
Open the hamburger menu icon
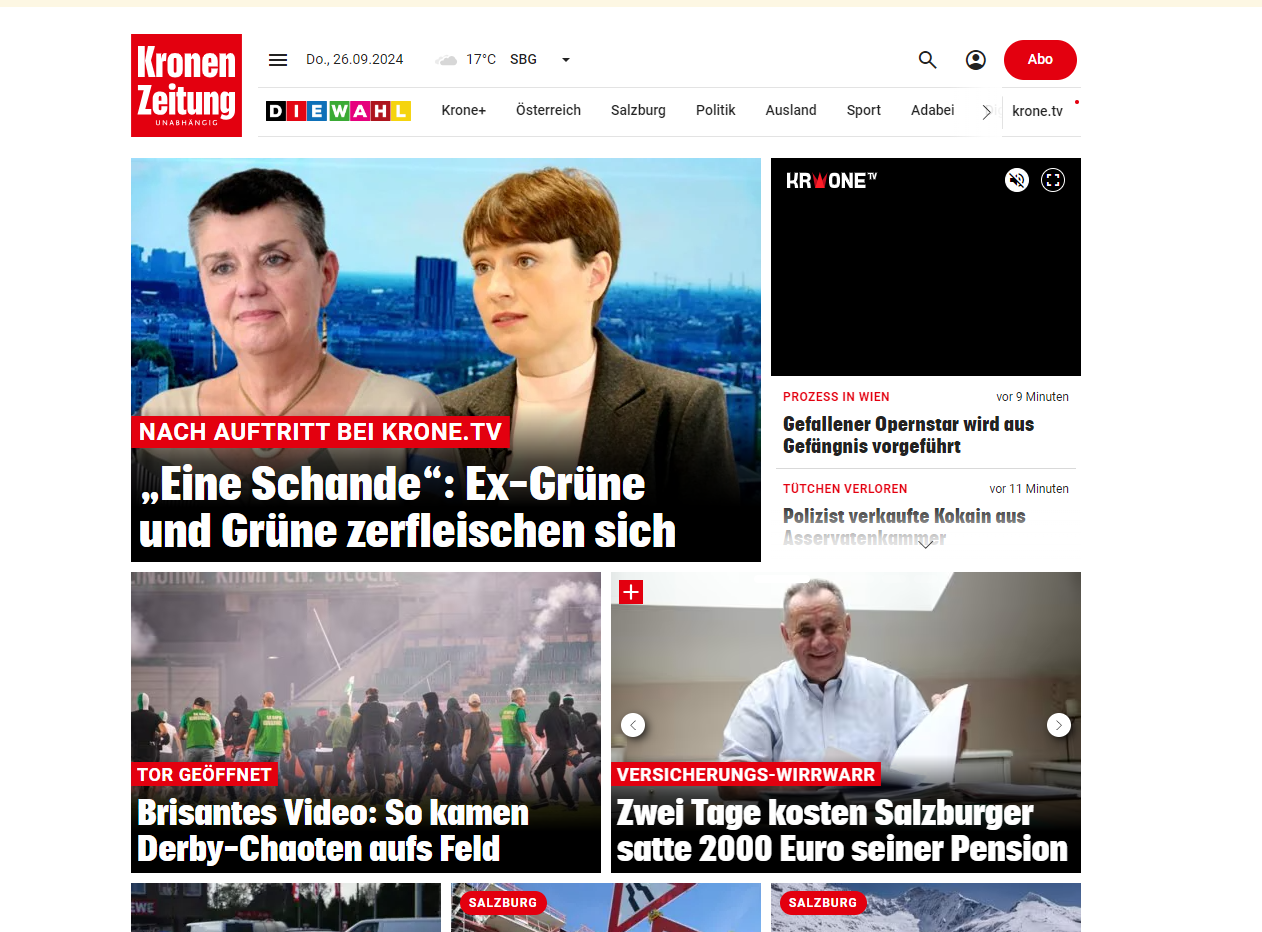coord(278,60)
